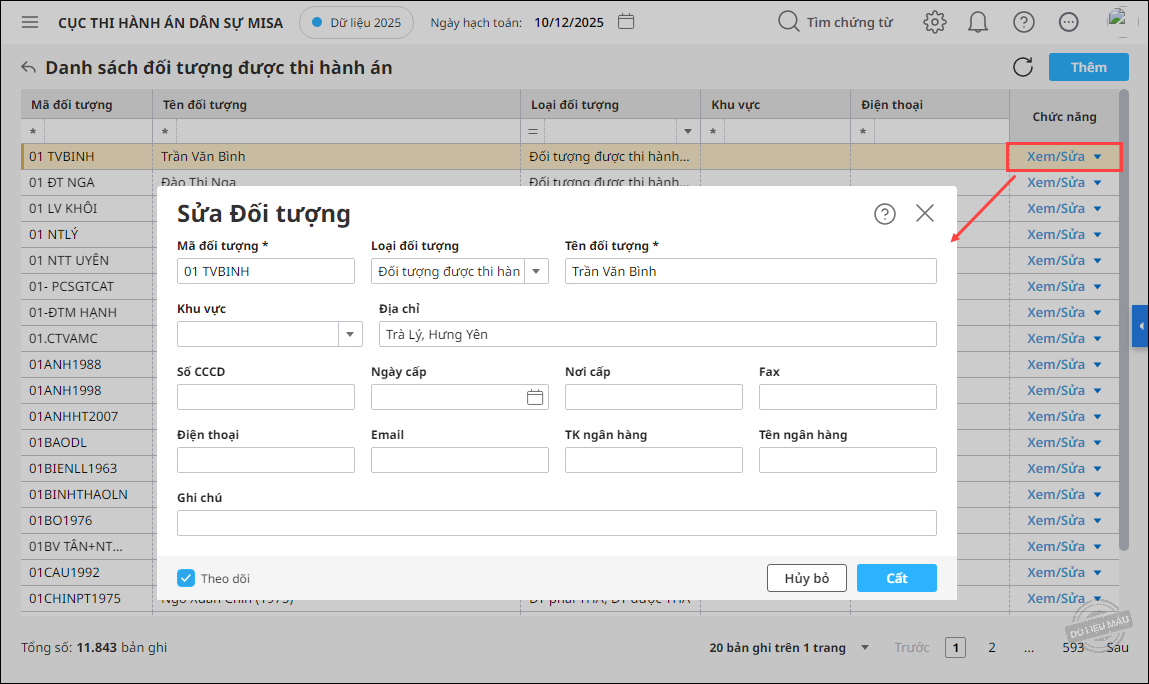Open the hamburger main menu
The height and width of the screenshot is (684, 1149).
click(30, 22)
